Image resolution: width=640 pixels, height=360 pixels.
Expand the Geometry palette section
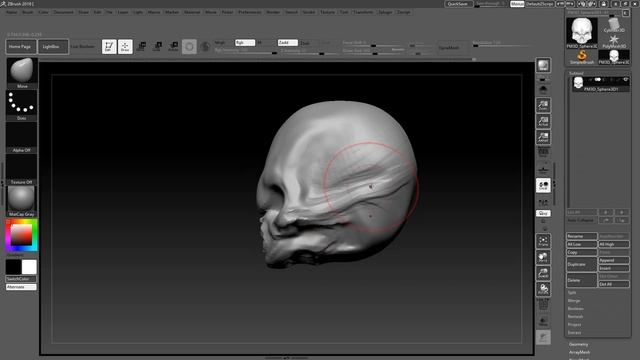[x=578, y=344]
